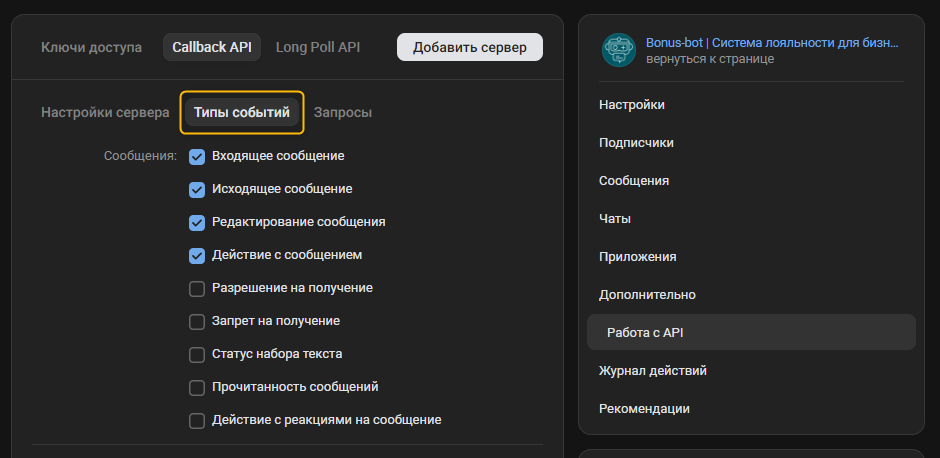Click the Bonus-bot community avatar icon
This screenshot has width=940, height=458.
click(x=619, y=50)
